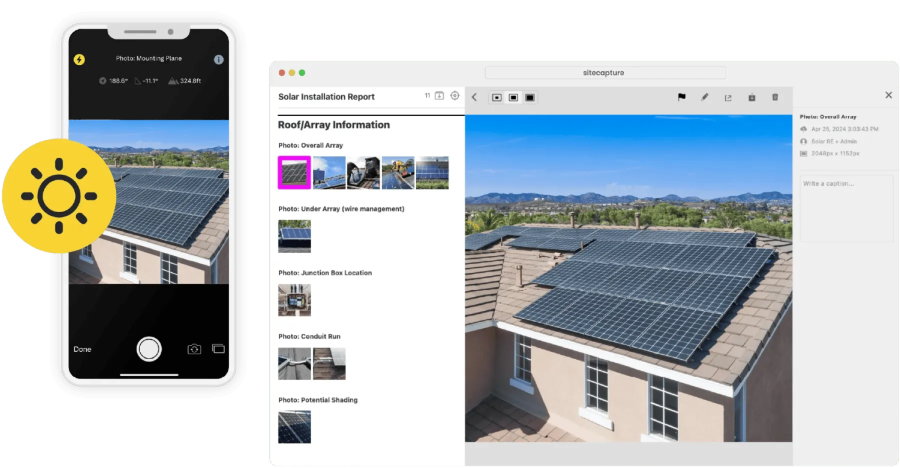
Task: Click the Solar Installation Report title
Action: tap(327, 96)
